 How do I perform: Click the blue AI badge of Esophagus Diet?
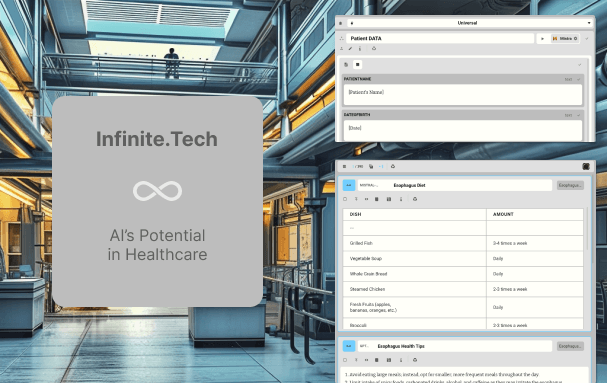click(349, 185)
